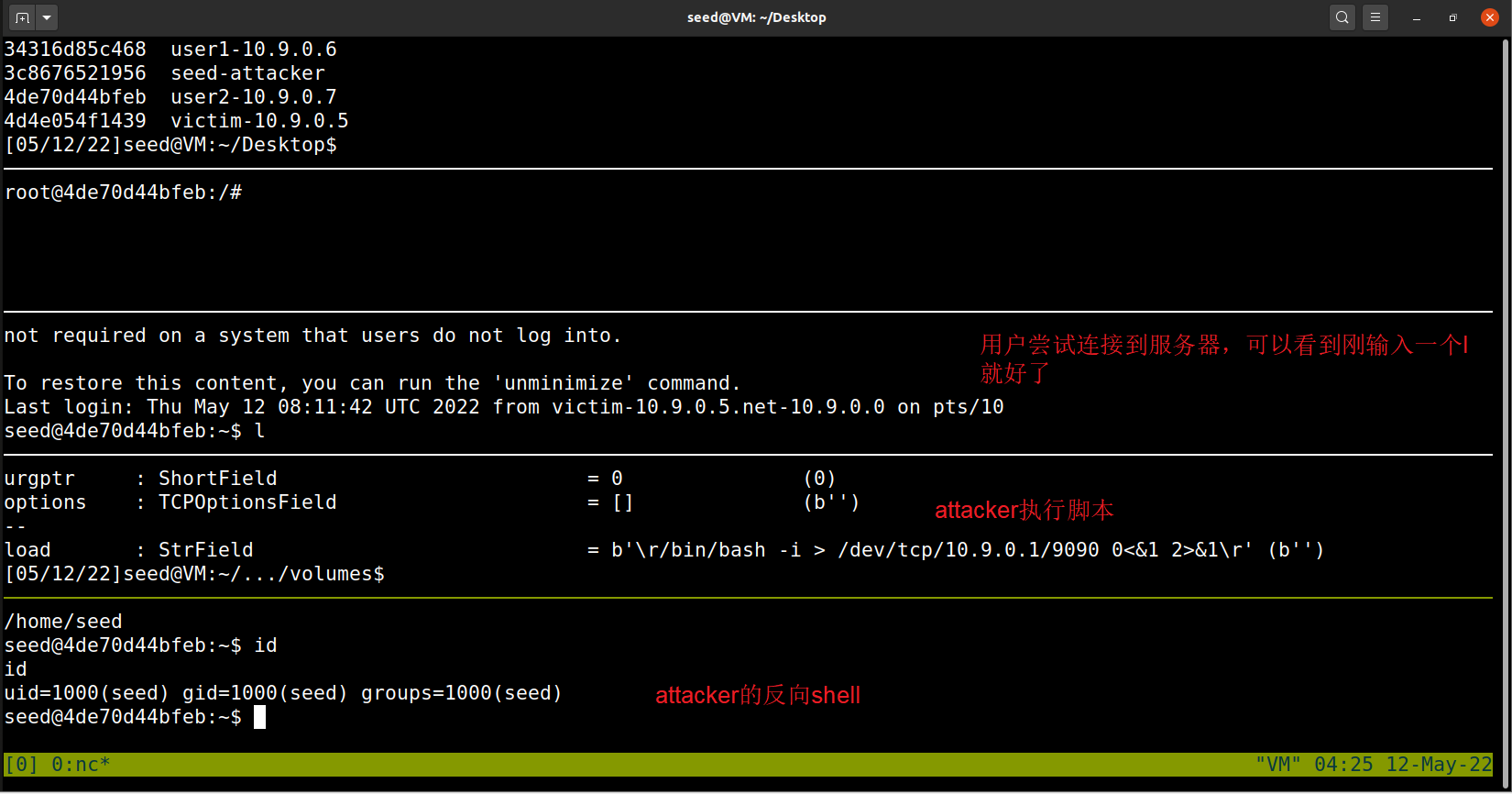Click the TCPOptionsField text
Image resolution: width=1512 pixels, height=794 pixels.
pos(247,502)
